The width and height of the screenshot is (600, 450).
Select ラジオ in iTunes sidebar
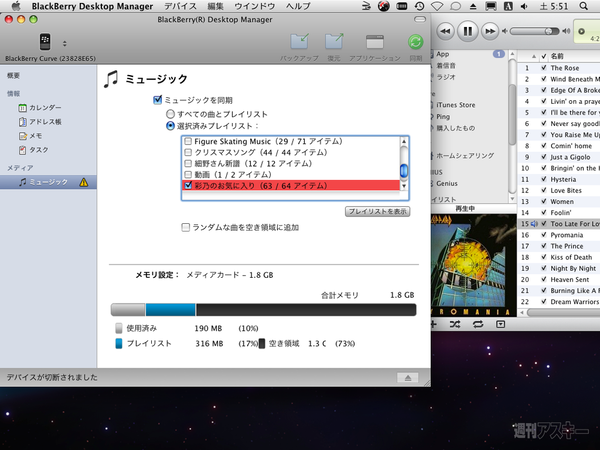click(x=445, y=77)
